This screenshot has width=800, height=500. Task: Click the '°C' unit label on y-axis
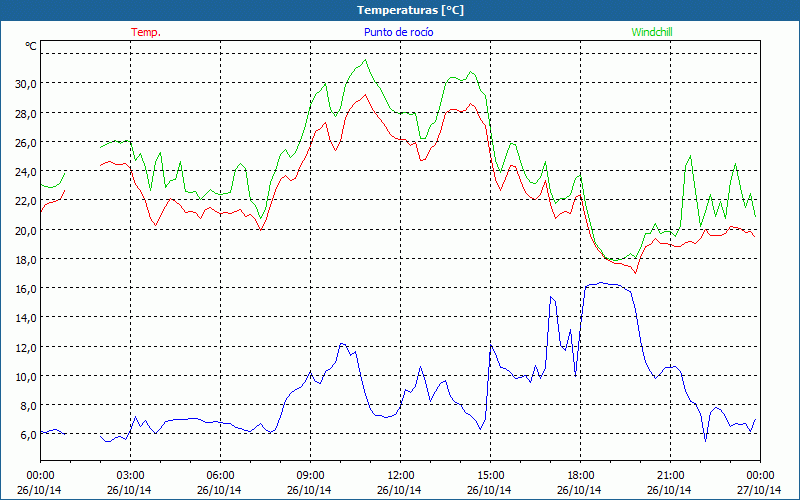[x=31, y=46]
